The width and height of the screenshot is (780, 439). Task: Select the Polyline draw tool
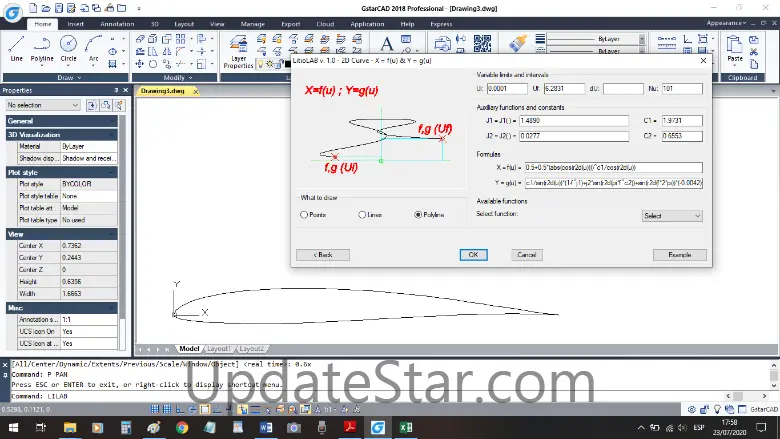pyautogui.click(x=42, y=49)
